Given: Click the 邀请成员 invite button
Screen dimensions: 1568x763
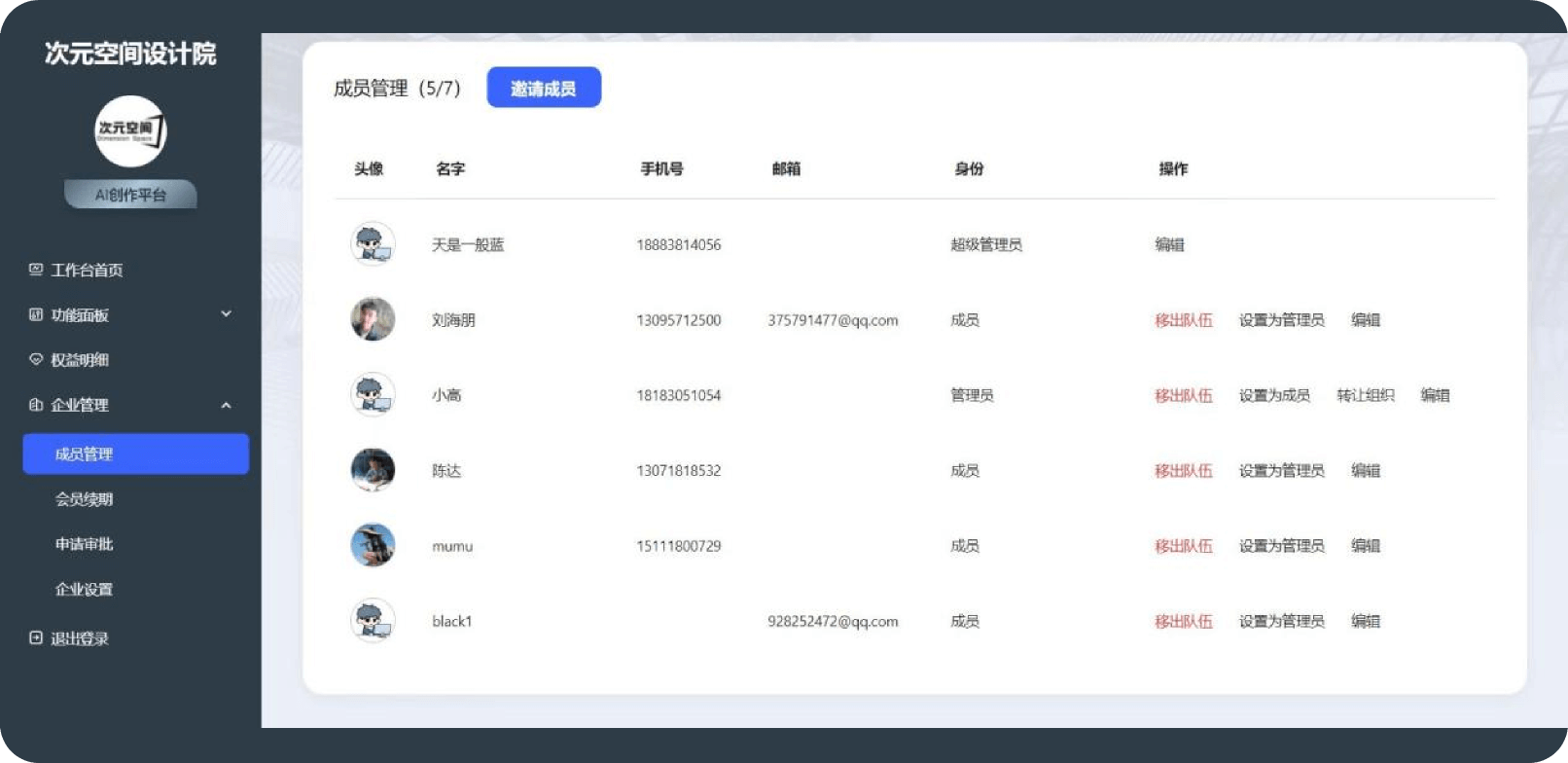Looking at the screenshot, I should click(x=544, y=88).
